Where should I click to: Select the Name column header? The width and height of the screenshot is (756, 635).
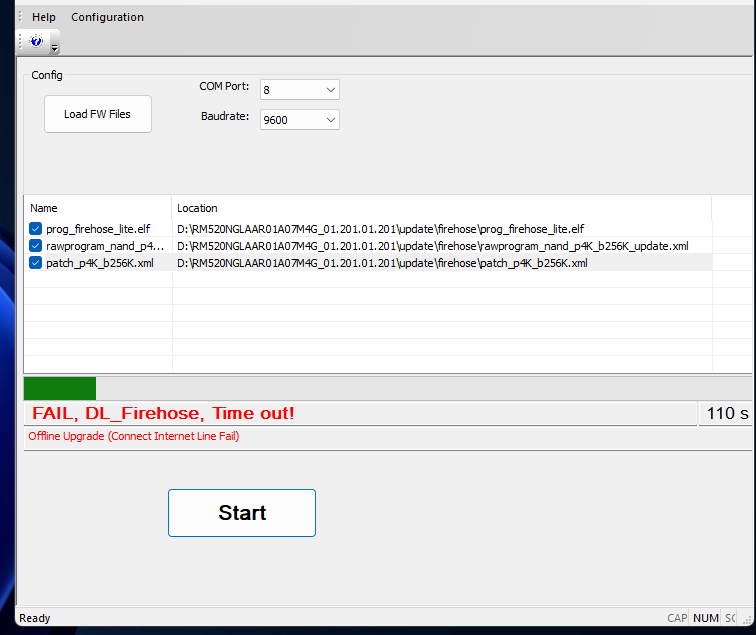pos(97,208)
